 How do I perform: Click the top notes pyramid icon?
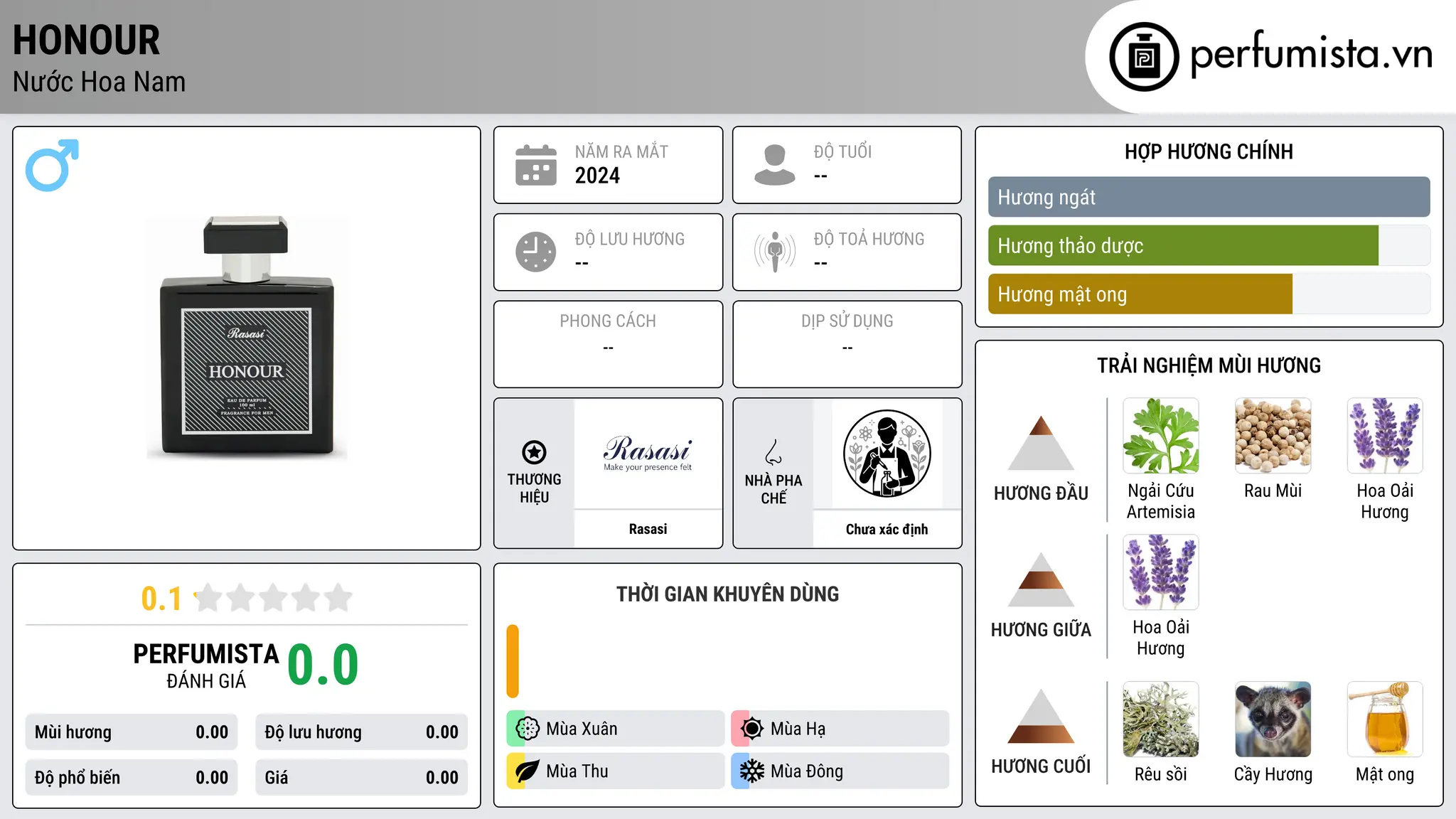(x=1041, y=443)
